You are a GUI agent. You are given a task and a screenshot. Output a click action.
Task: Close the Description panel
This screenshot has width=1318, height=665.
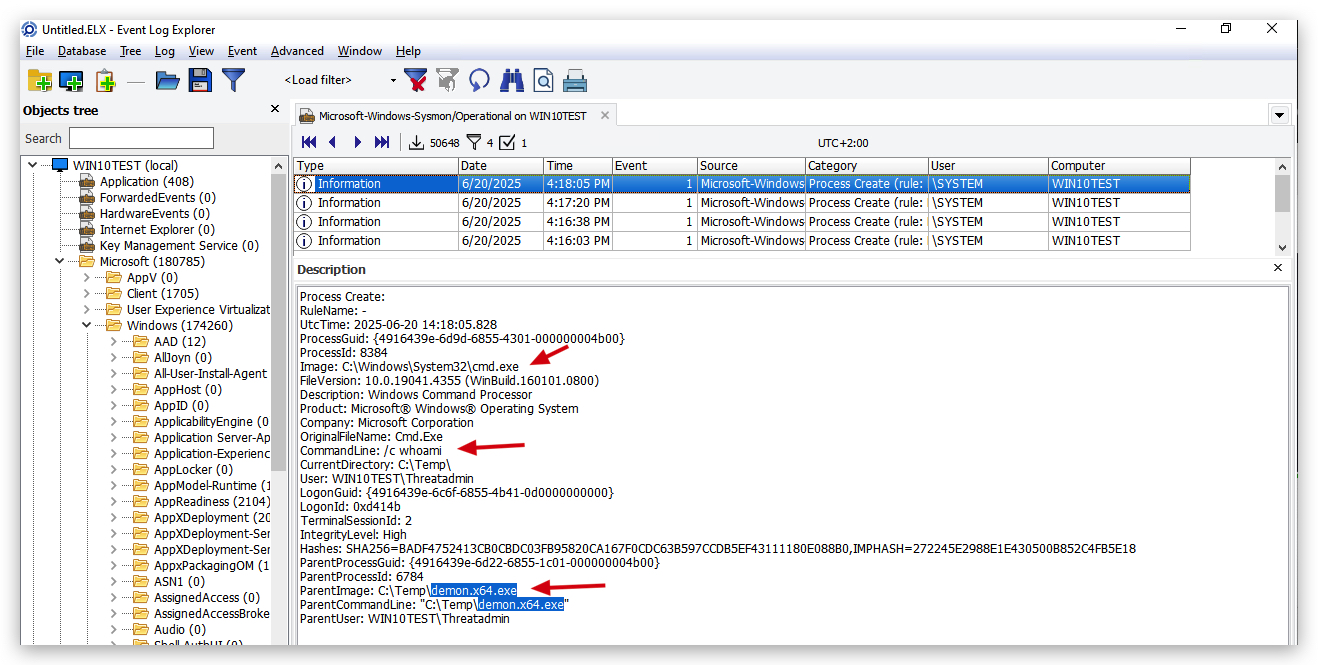[1278, 268]
